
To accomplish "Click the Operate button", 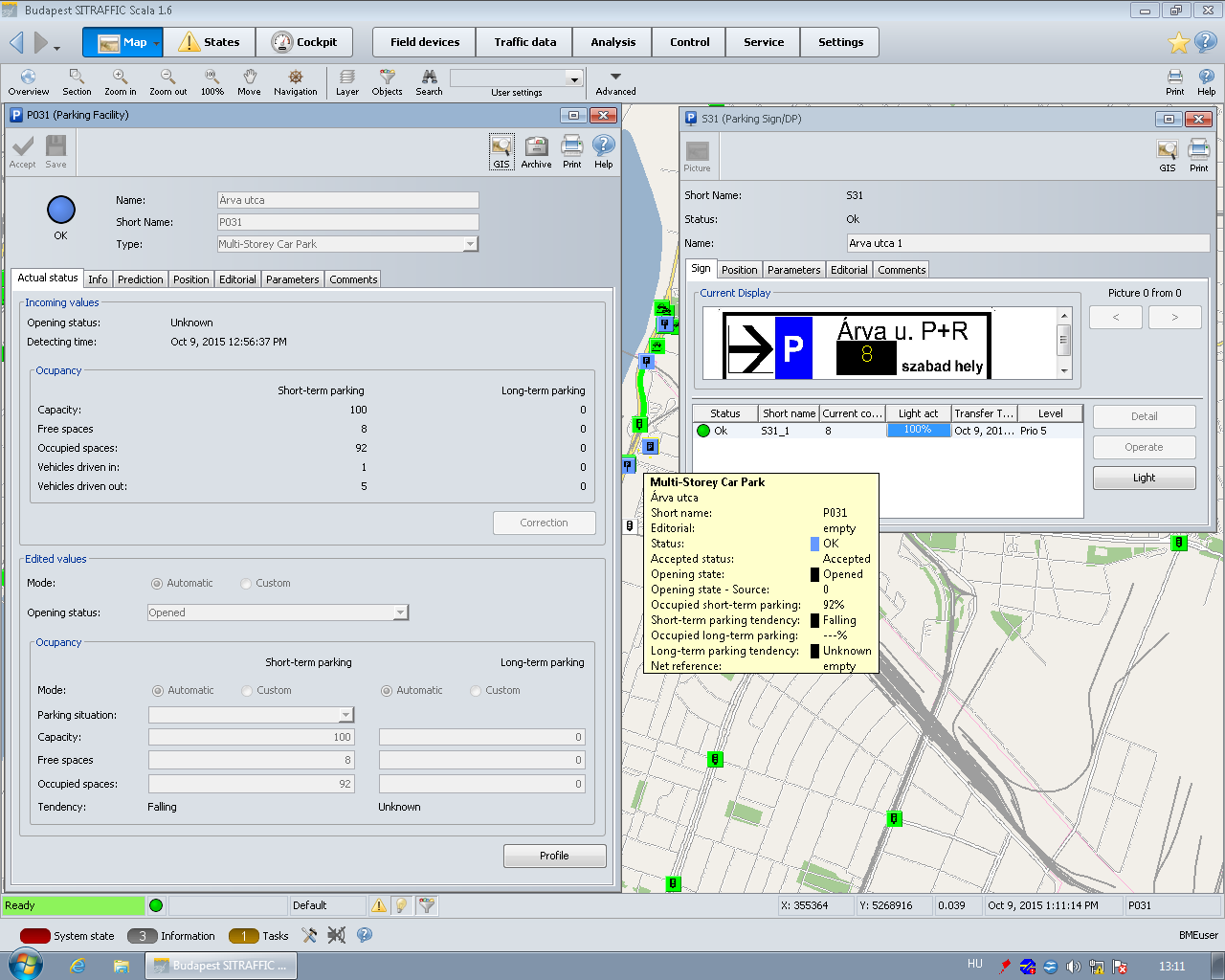I will tap(1144, 447).
